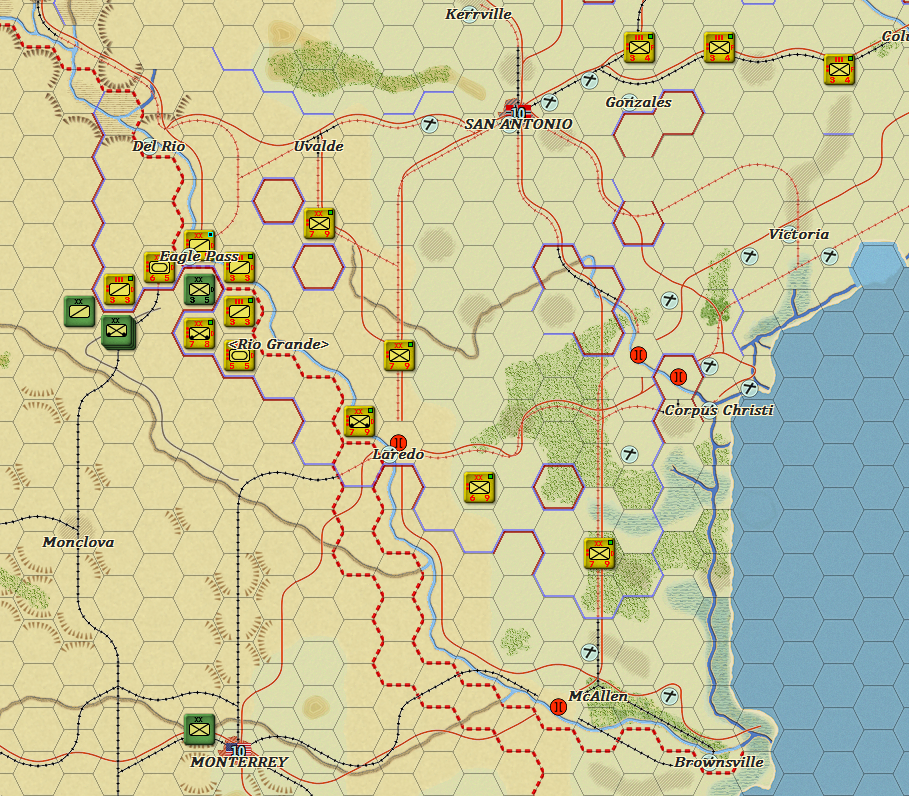Select the yellow 7-8 motorized infantry division
Viewport: 909px width, 796px height.
(x=199, y=334)
